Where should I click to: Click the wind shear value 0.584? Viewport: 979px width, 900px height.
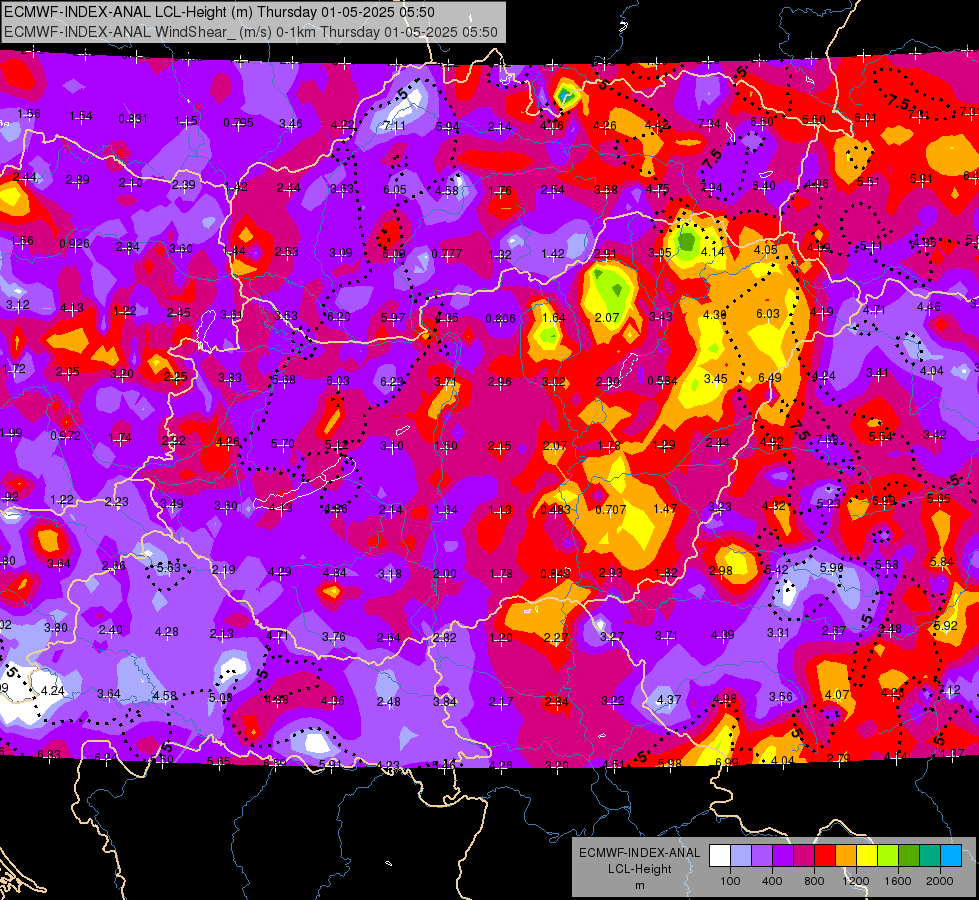pos(662,380)
